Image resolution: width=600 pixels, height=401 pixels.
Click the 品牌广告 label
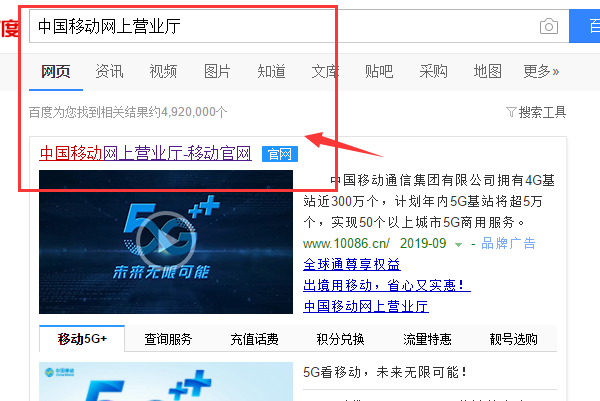click(508, 243)
